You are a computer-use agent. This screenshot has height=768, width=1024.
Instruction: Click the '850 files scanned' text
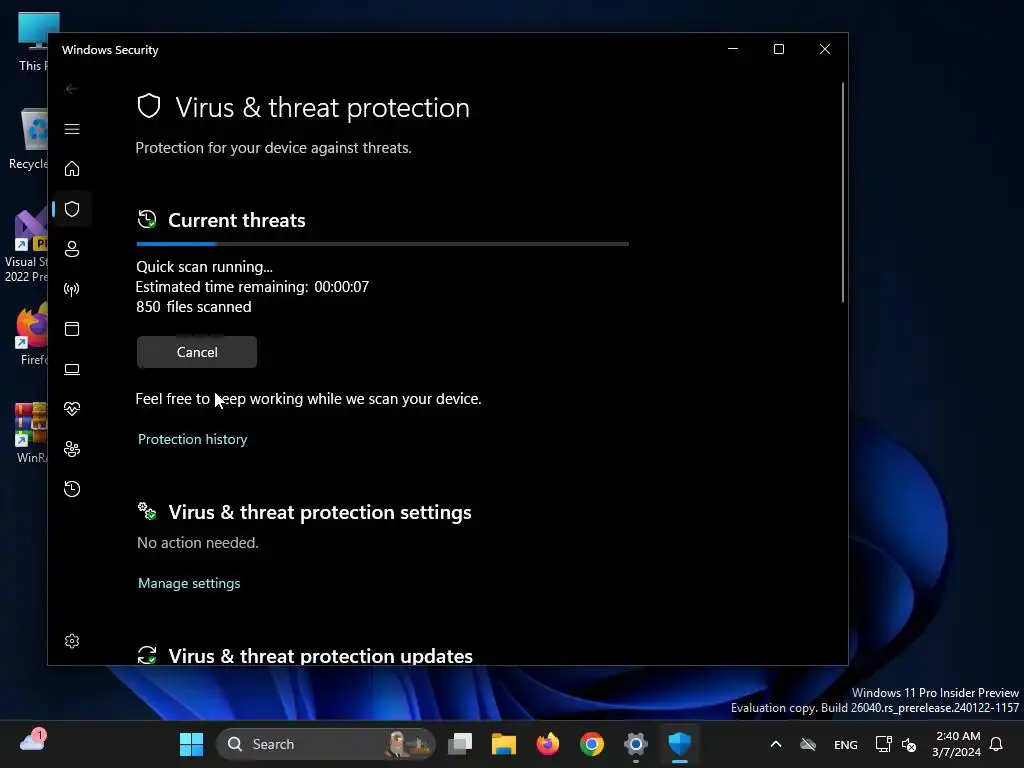(x=193, y=307)
